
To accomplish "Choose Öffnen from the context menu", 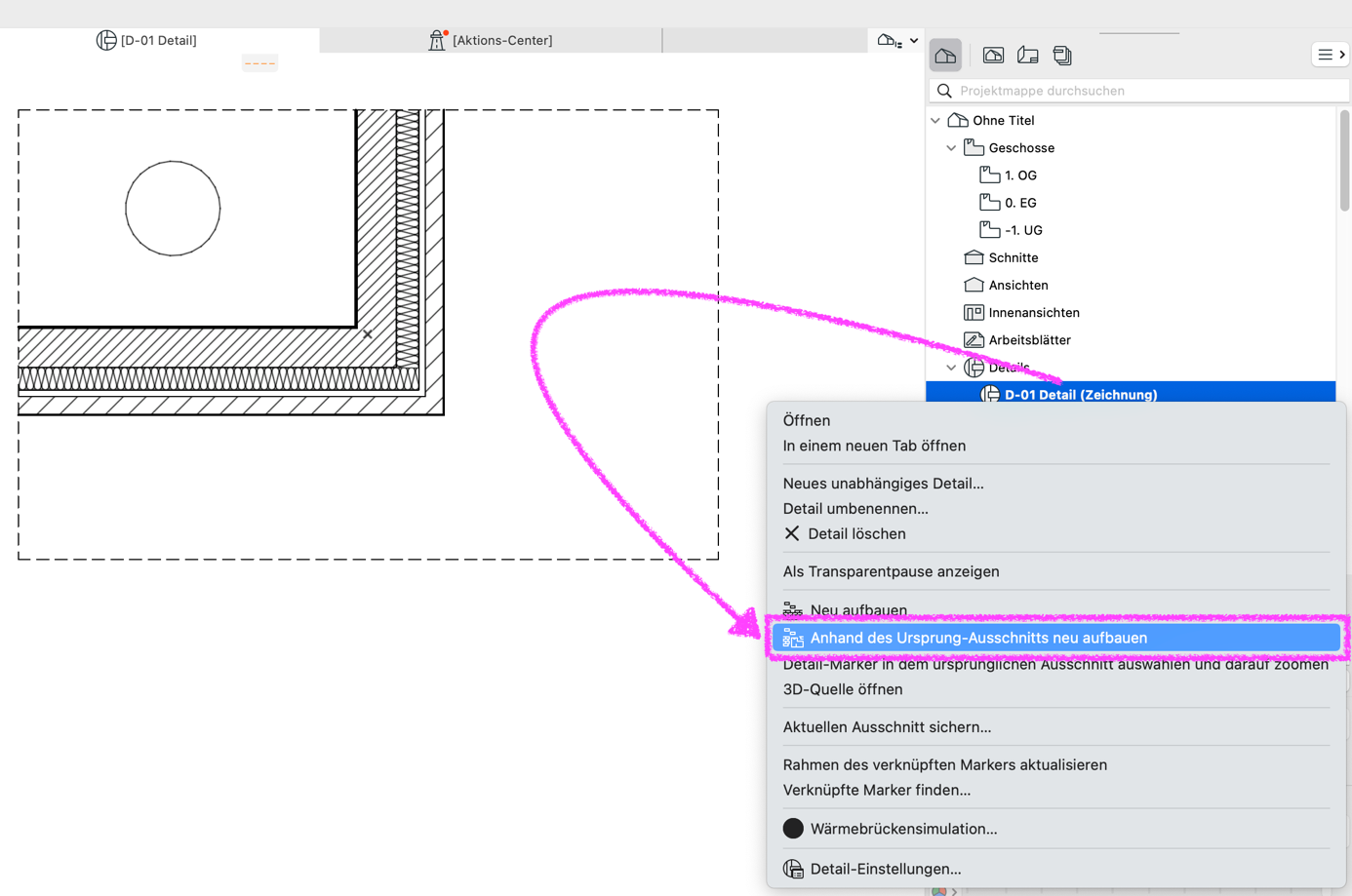I will pyautogui.click(x=806, y=420).
